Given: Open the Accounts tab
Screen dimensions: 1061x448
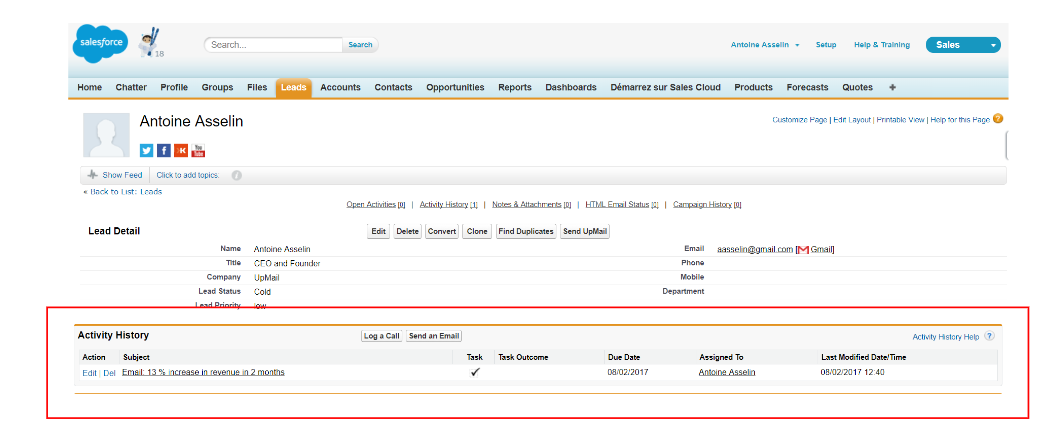Looking at the screenshot, I should click(340, 87).
